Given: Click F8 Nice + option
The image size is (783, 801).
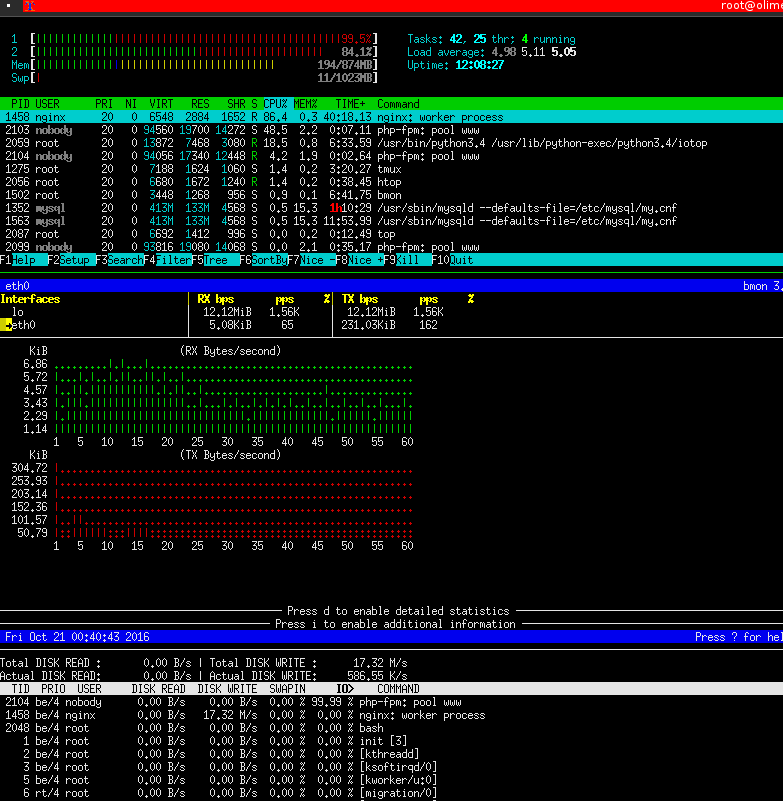Looking at the screenshot, I should [x=360, y=260].
